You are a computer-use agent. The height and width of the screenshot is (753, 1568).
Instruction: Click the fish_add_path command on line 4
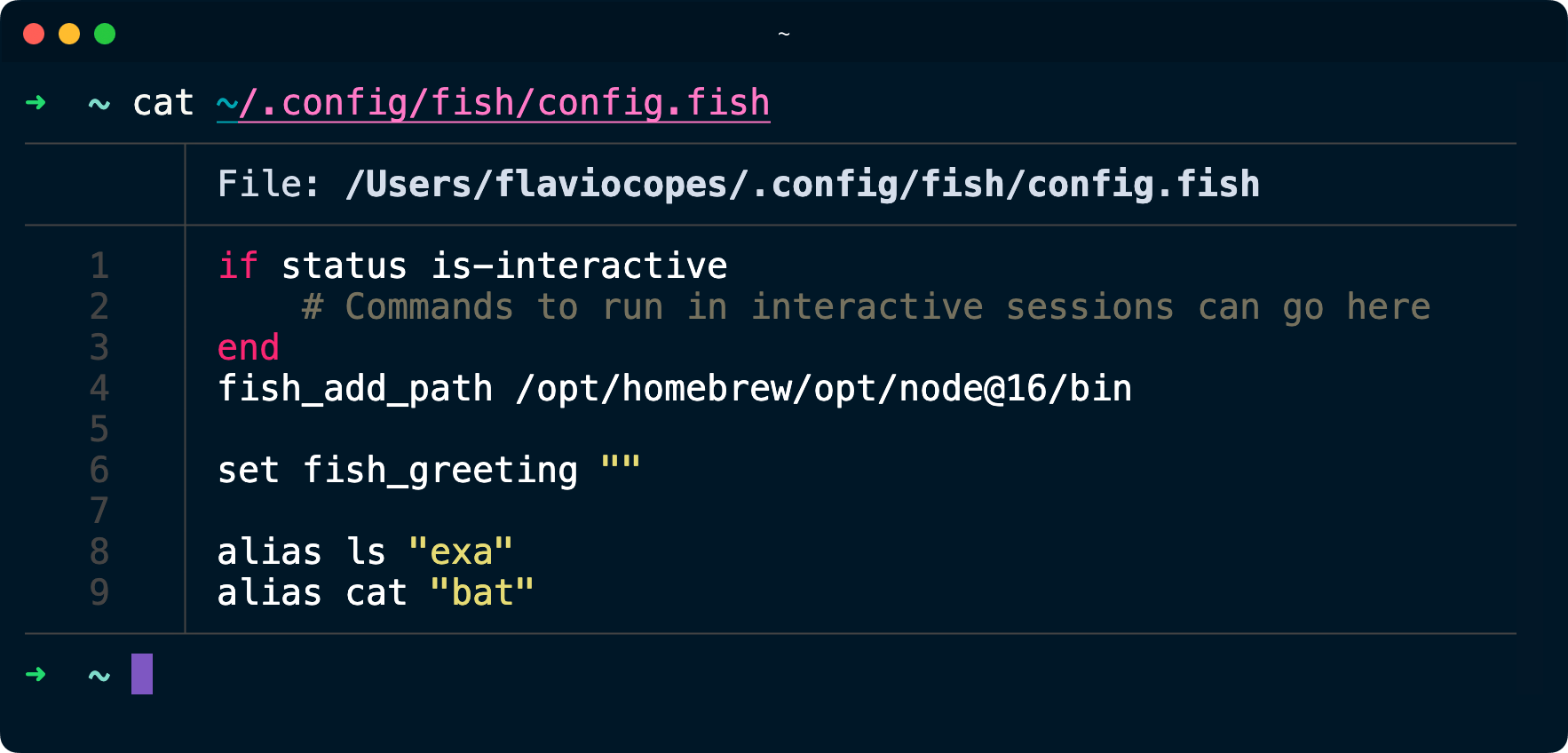(x=355, y=388)
